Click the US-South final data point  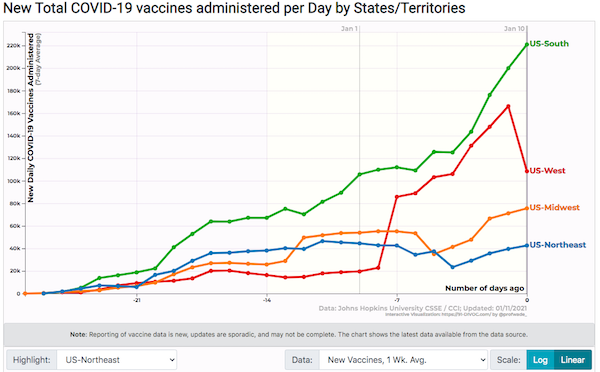(527, 45)
